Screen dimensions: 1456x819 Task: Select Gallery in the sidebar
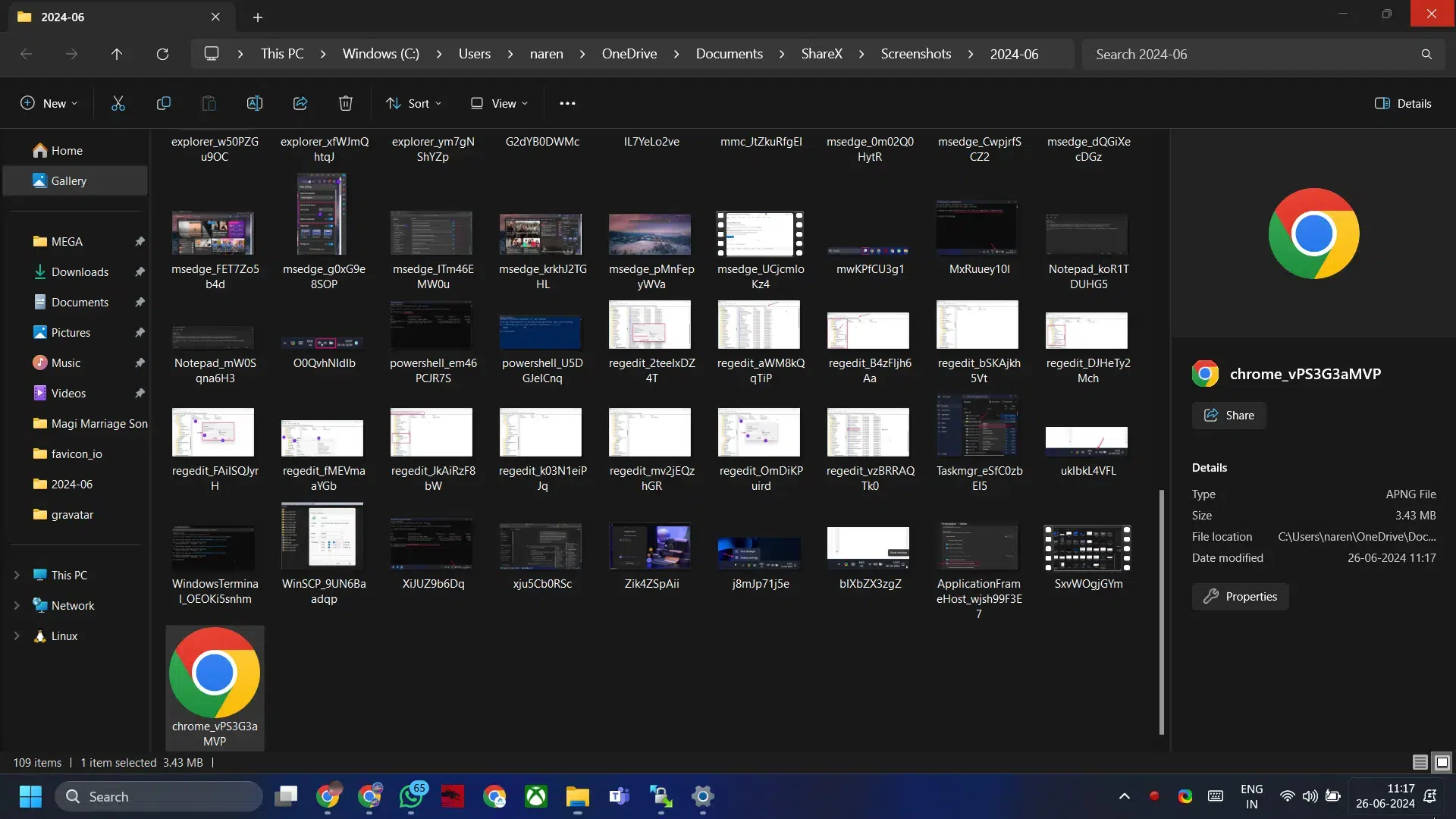click(75, 180)
